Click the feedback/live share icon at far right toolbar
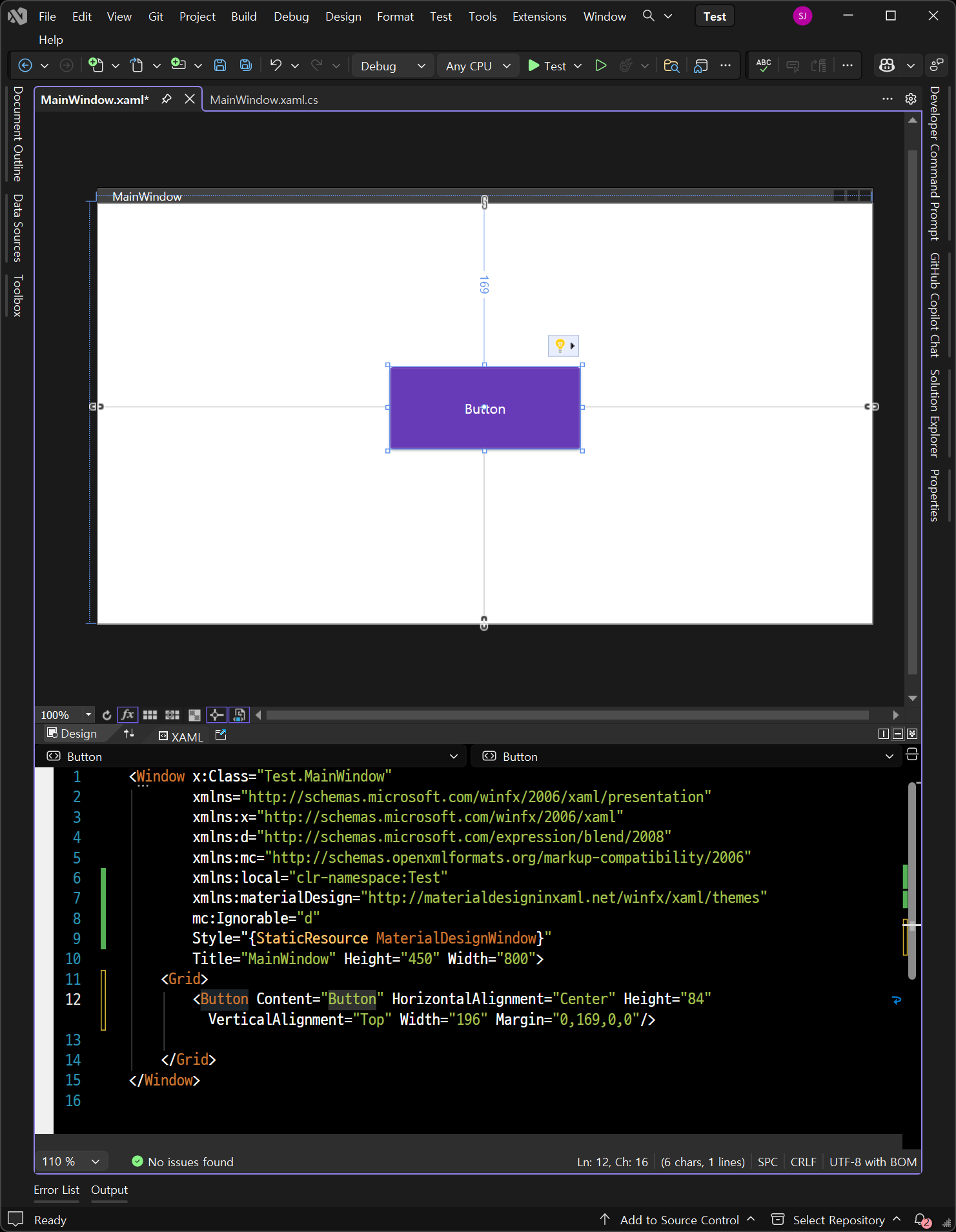The width and height of the screenshot is (956, 1232). [936, 65]
